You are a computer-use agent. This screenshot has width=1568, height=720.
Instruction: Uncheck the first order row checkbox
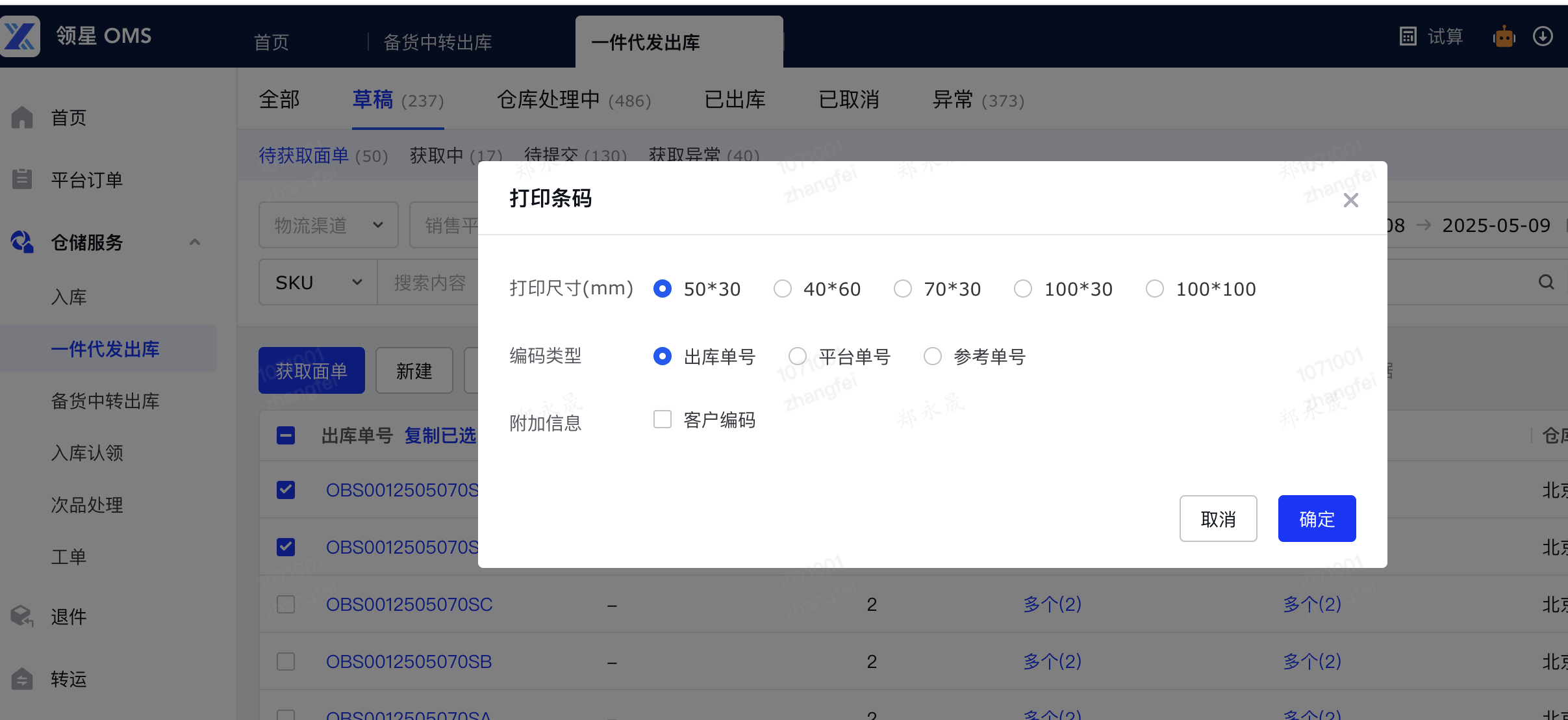click(x=286, y=490)
